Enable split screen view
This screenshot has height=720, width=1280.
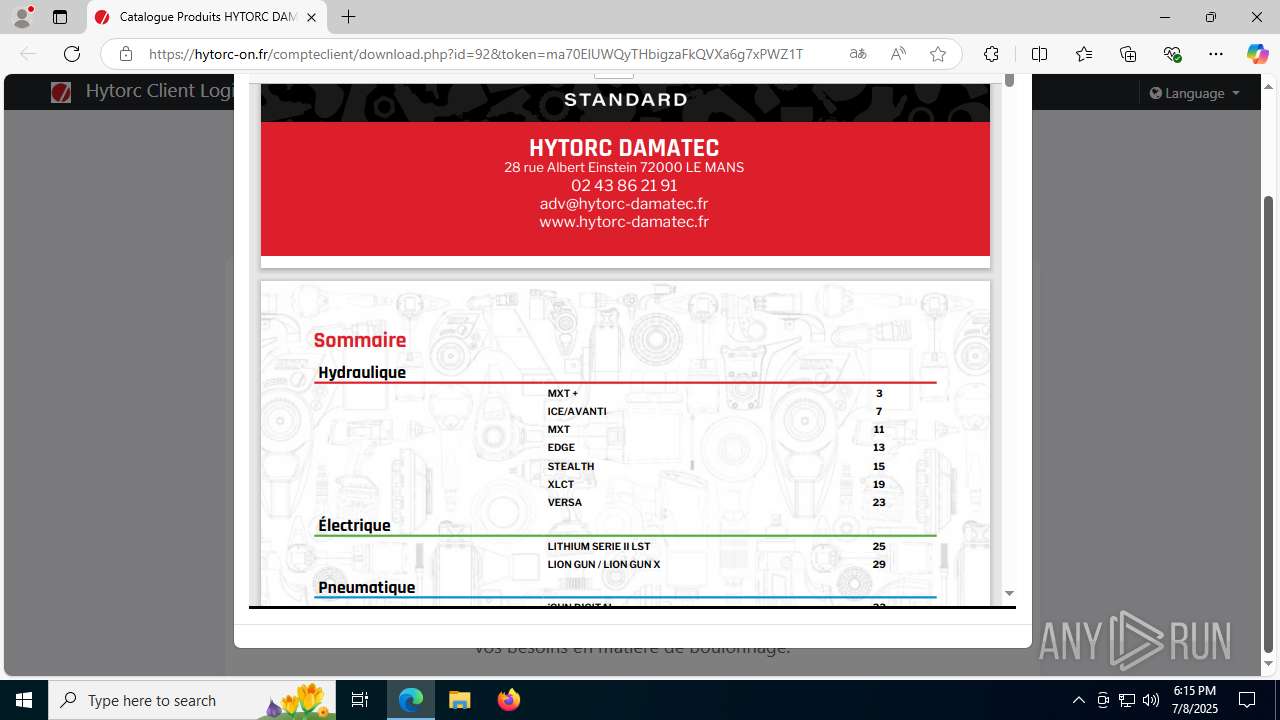(x=1039, y=54)
